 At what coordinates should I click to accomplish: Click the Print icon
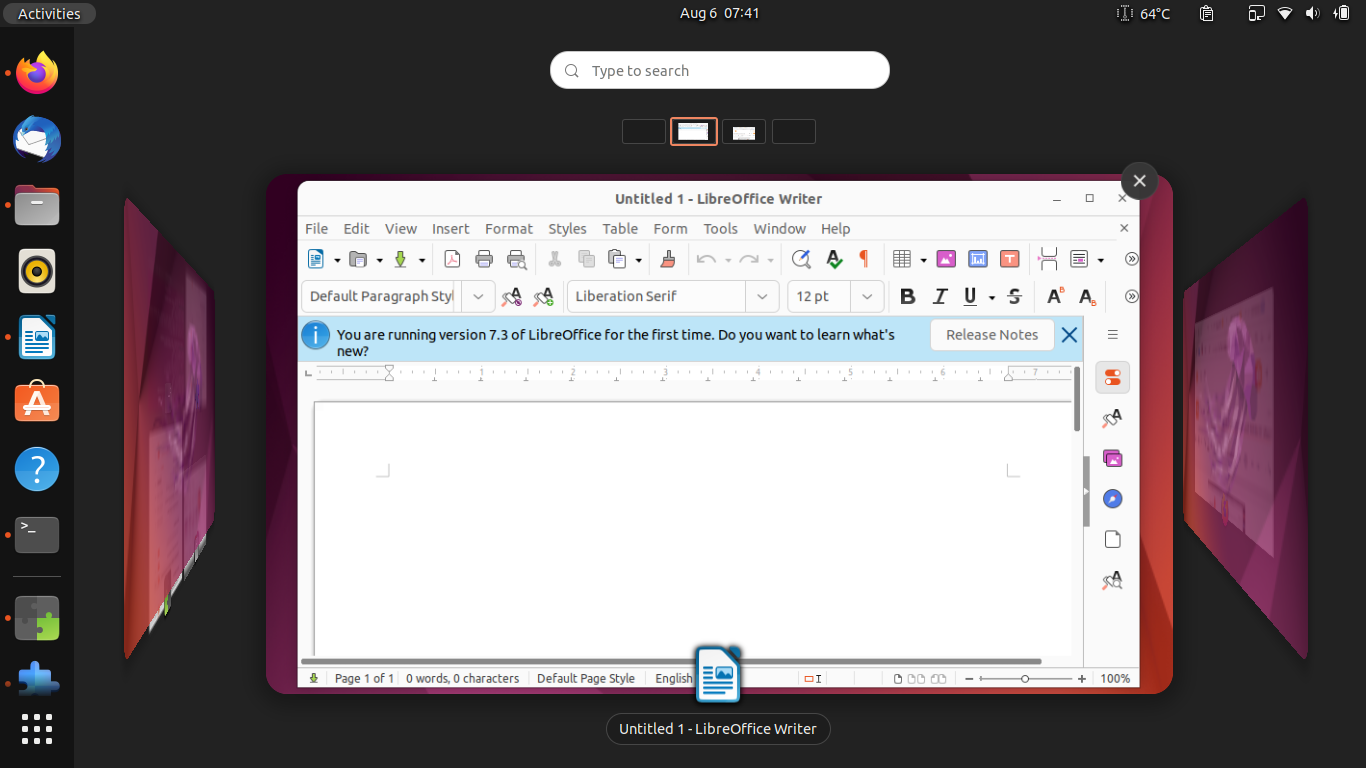484,259
